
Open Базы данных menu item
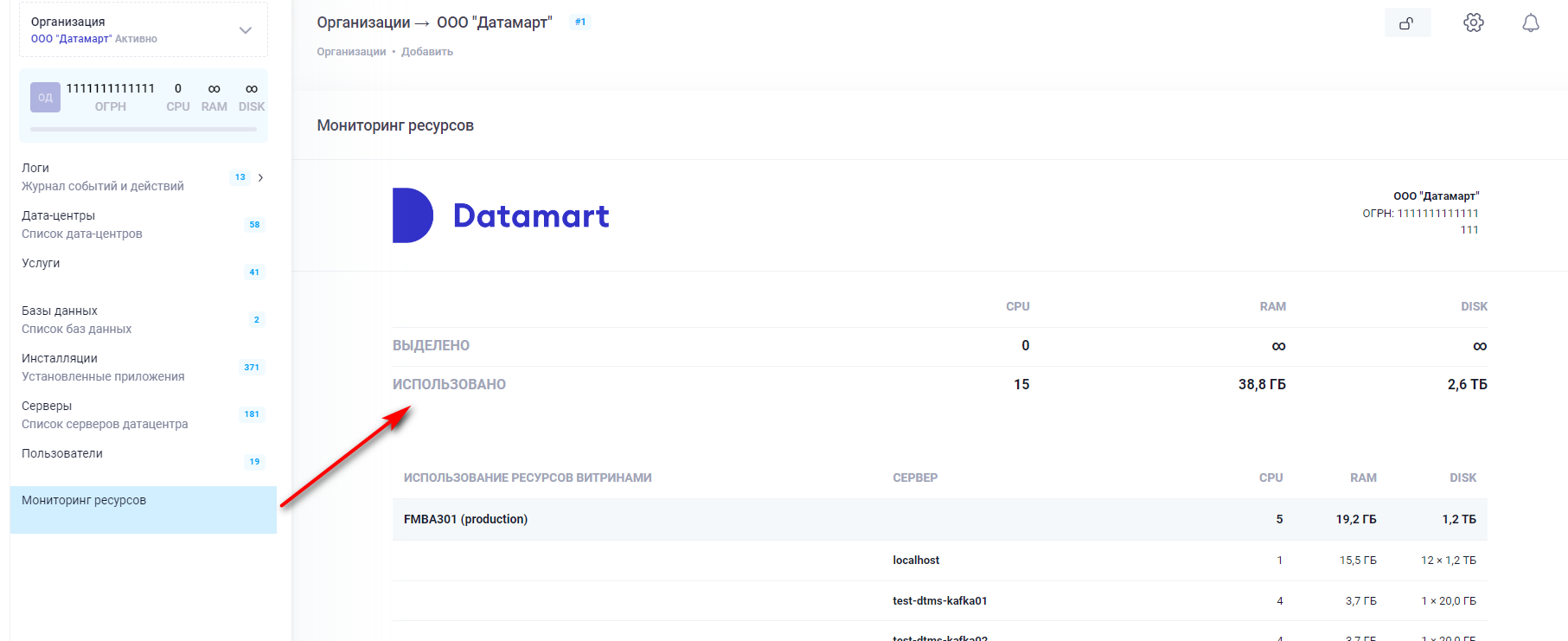[76, 319]
